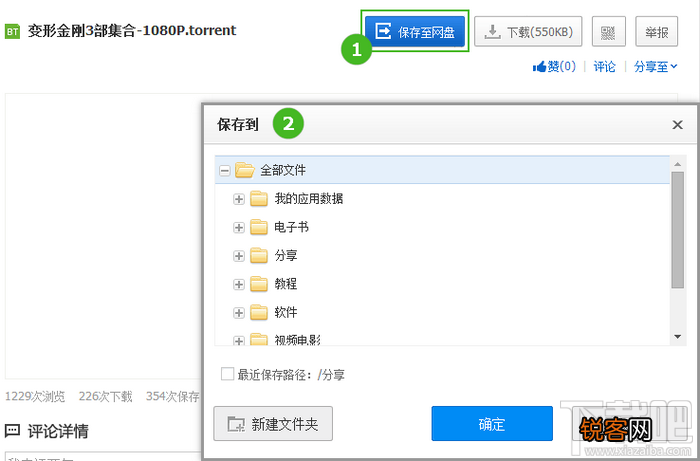Click the 我的应用数据 folder icon
The height and width of the screenshot is (461, 700).
[259, 199]
